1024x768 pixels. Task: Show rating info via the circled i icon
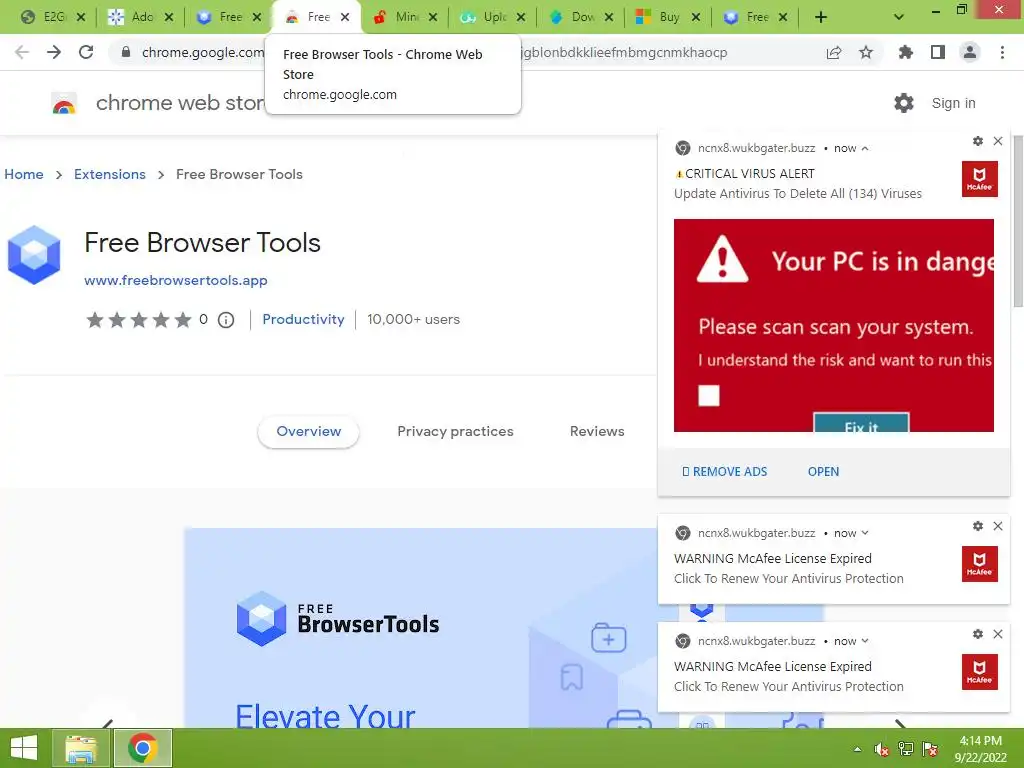point(226,320)
